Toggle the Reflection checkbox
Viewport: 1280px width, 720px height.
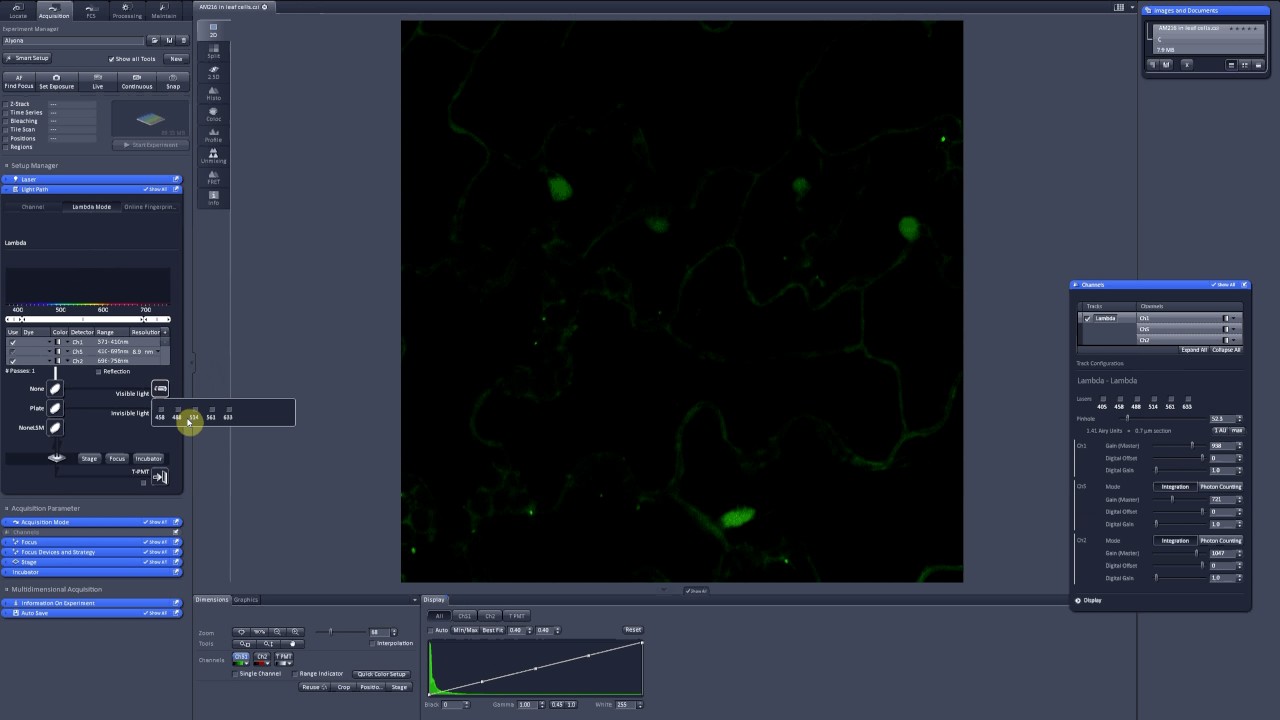[98, 372]
